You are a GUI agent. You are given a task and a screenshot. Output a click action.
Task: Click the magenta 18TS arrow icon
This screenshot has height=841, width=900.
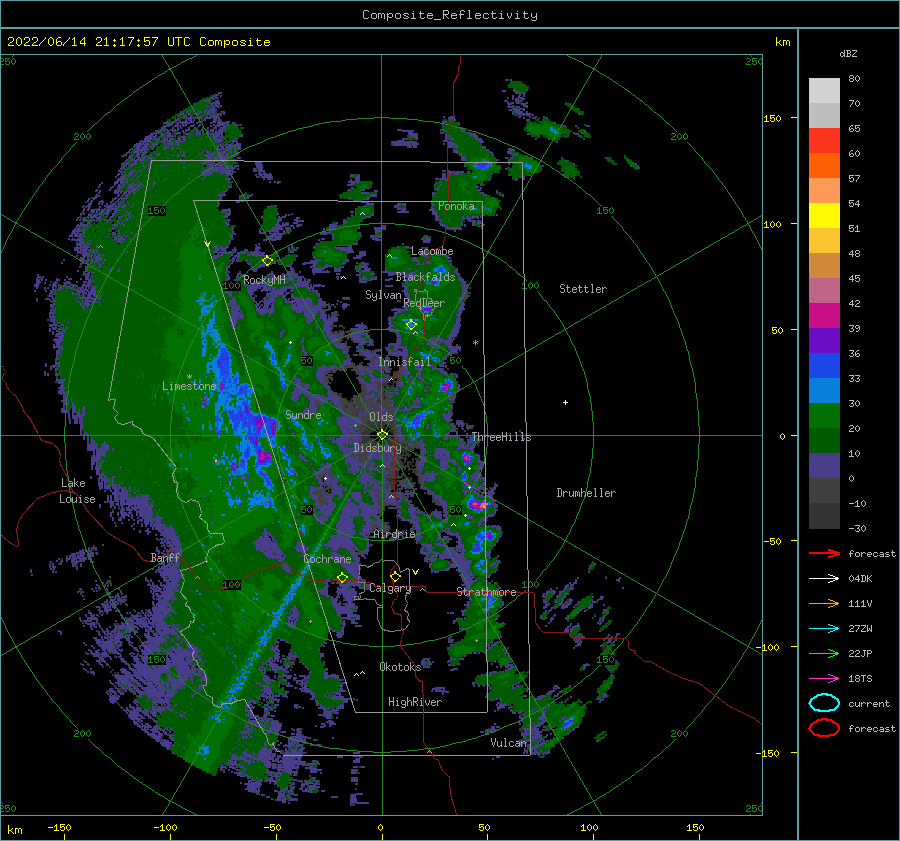click(824, 678)
